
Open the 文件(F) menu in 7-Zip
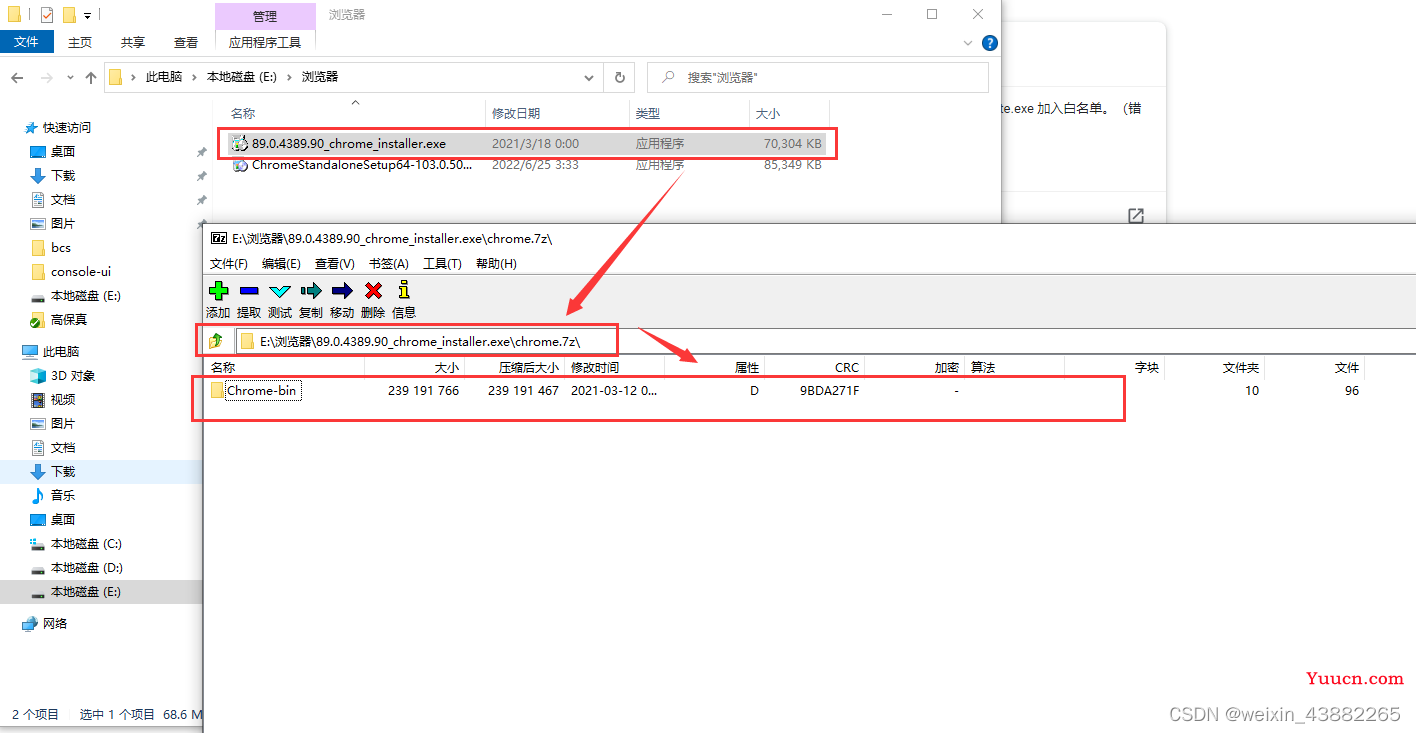point(229,263)
